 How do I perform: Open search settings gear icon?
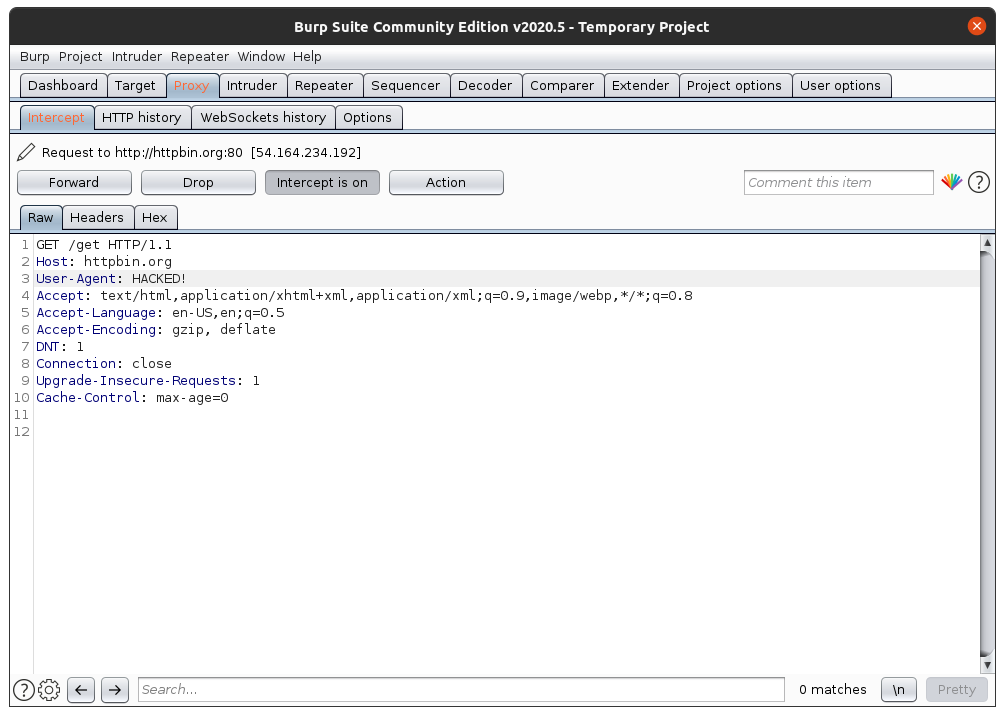[49, 689]
